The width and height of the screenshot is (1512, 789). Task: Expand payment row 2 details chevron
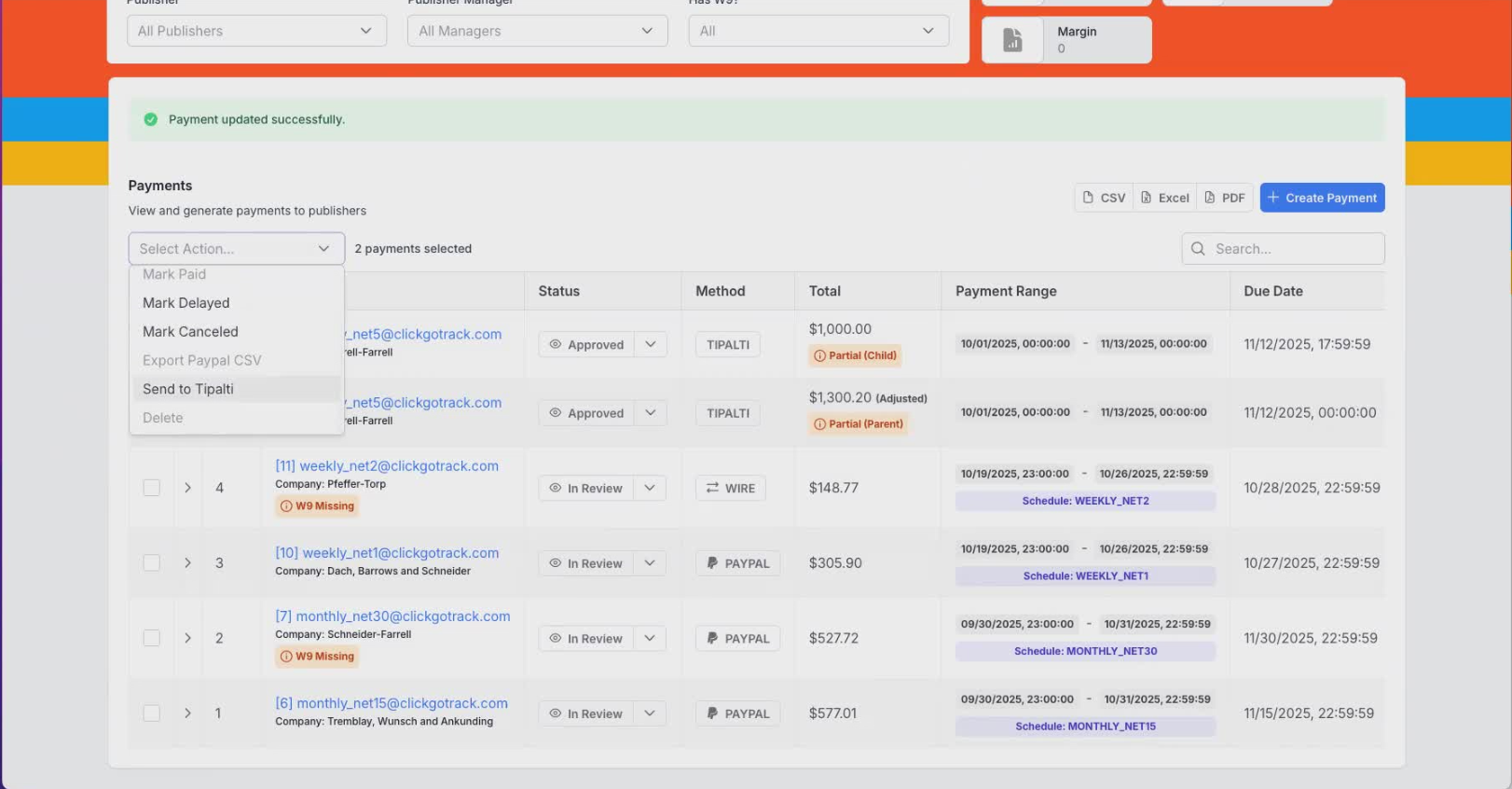coord(187,639)
